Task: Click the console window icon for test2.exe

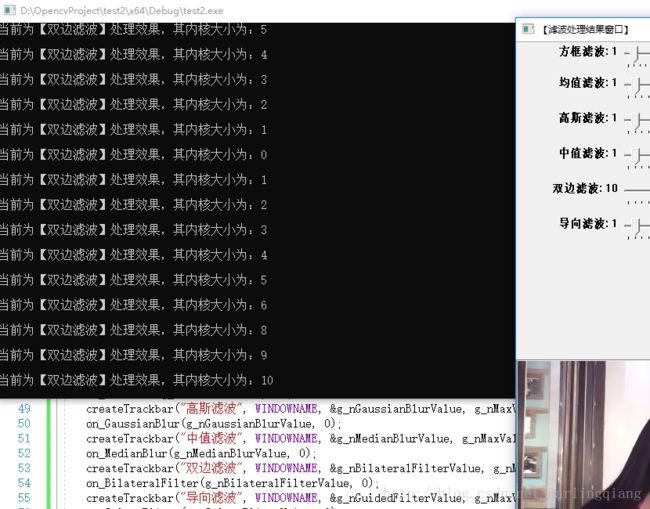Action: point(9,10)
